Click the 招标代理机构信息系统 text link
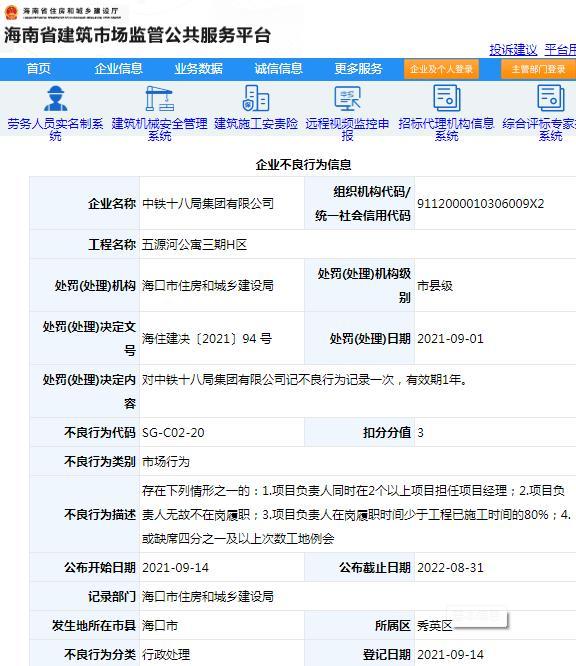576x666 pixels. 446,130
